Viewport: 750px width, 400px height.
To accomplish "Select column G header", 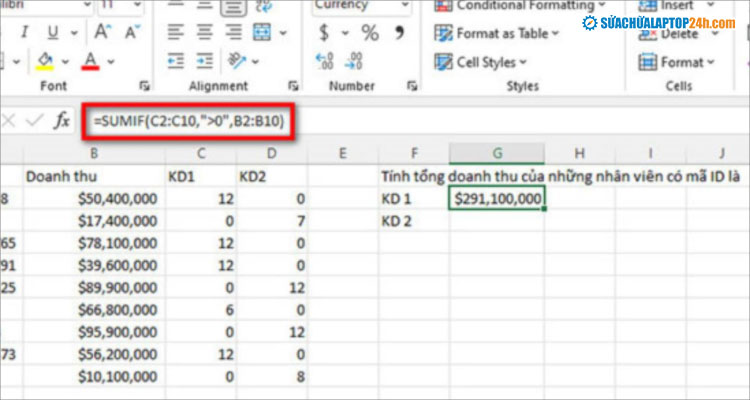I will [497, 153].
